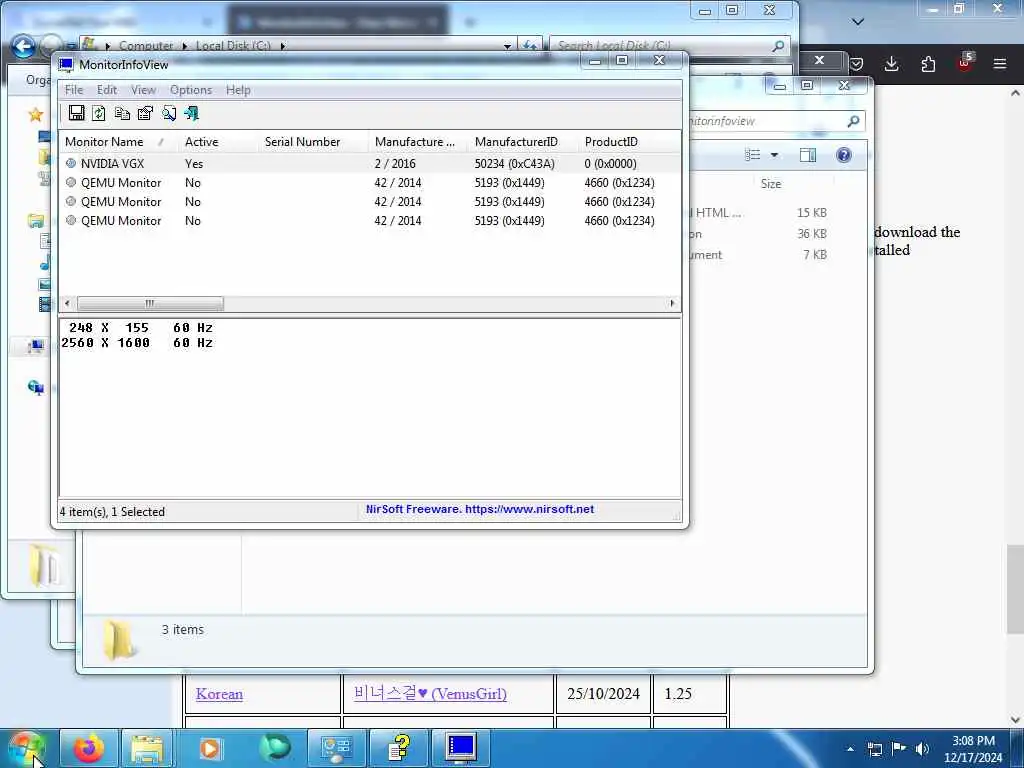Click the Copy Selected Items toolbar icon
This screenshot has width=1024, height=768.
pos(122,114)
